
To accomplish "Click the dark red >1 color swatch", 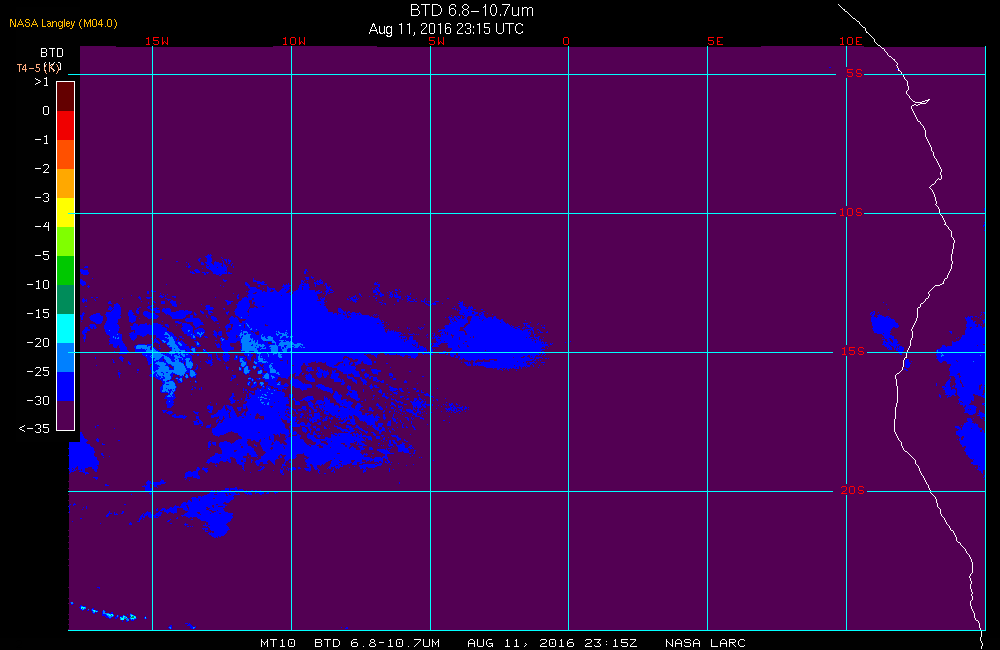I will tap(66, 96).
